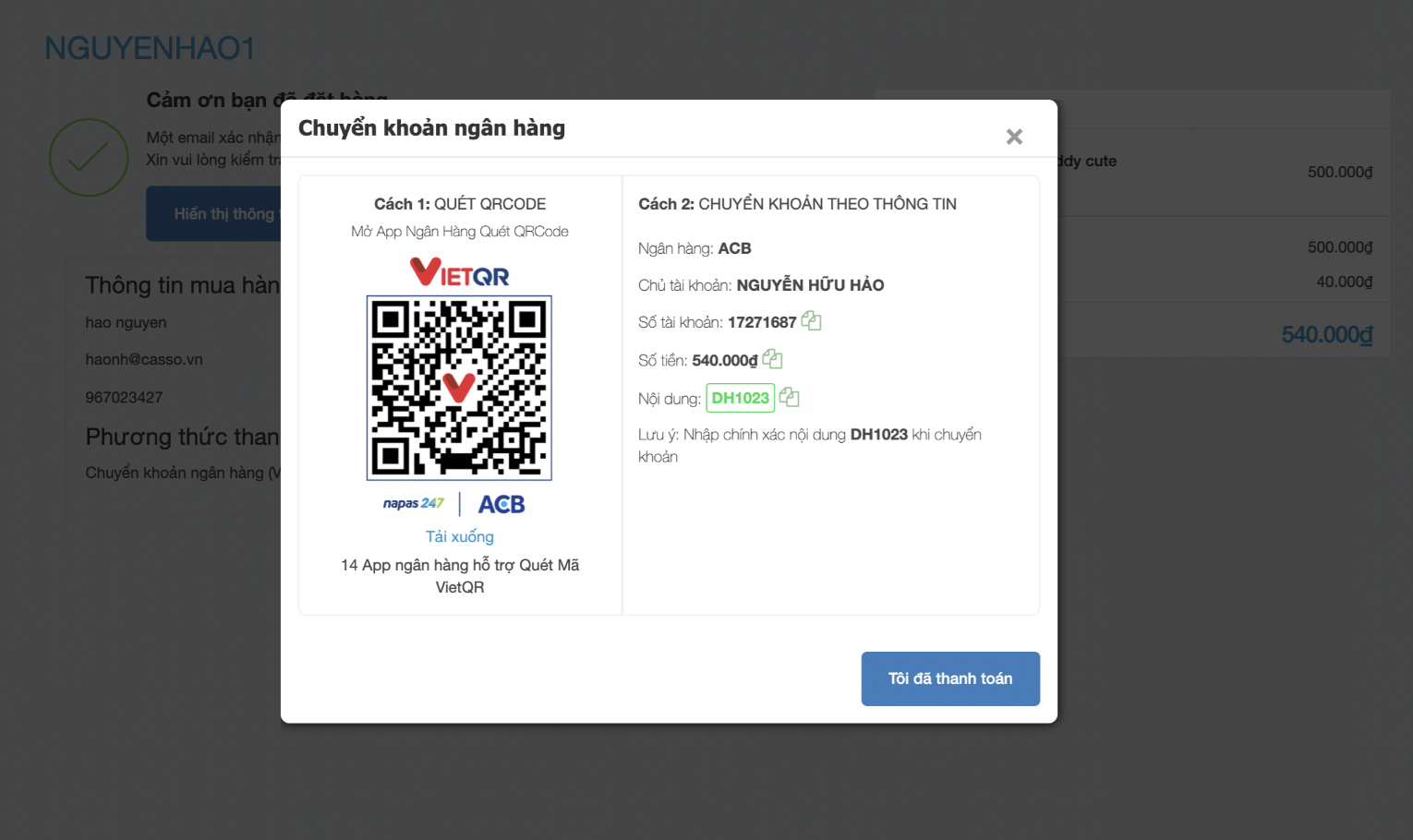
Task: Click the order total 540.000đ
Action: (x=1326, y=334)
